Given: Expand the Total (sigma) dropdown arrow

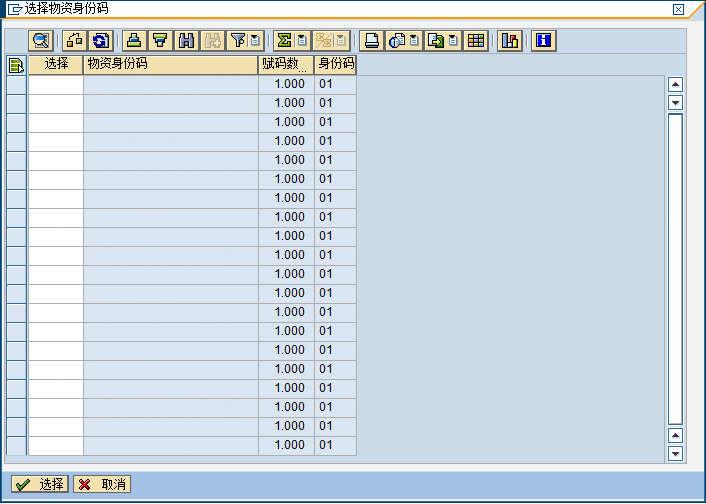Looking at the screenshot, I should 301,41.
